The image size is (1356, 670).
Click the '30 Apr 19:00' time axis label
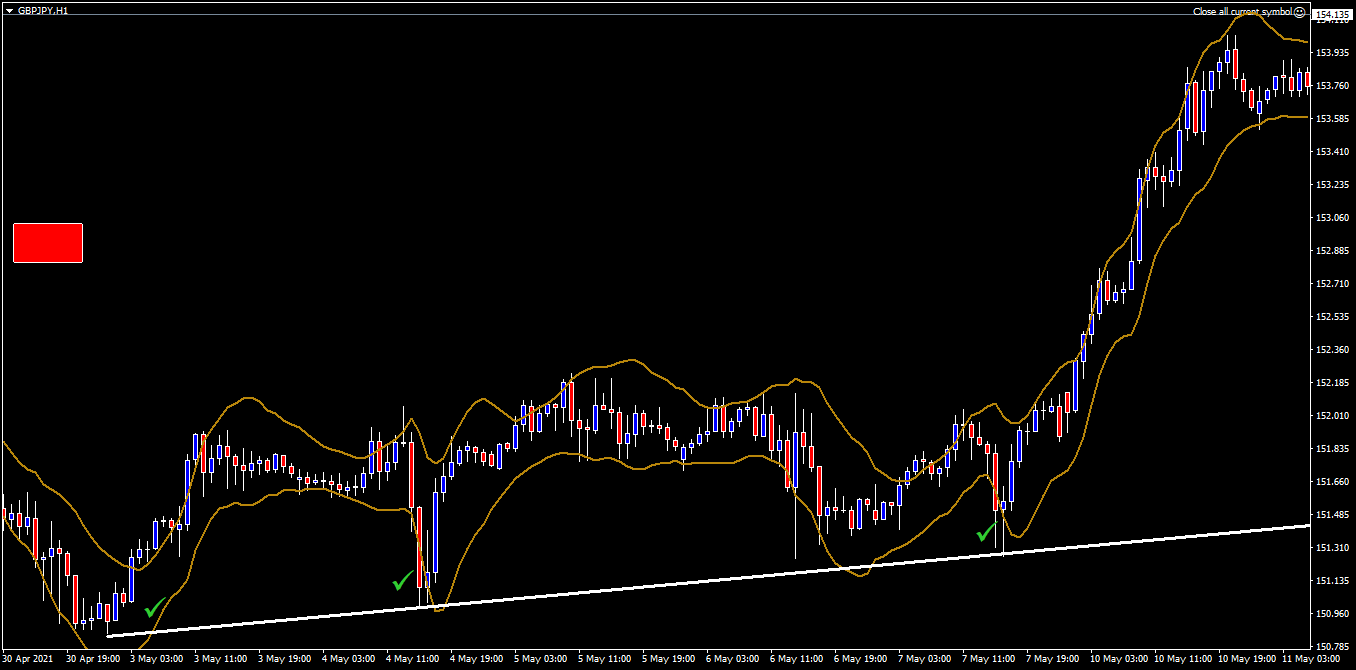pyautogui.click(x=94, y=660)
